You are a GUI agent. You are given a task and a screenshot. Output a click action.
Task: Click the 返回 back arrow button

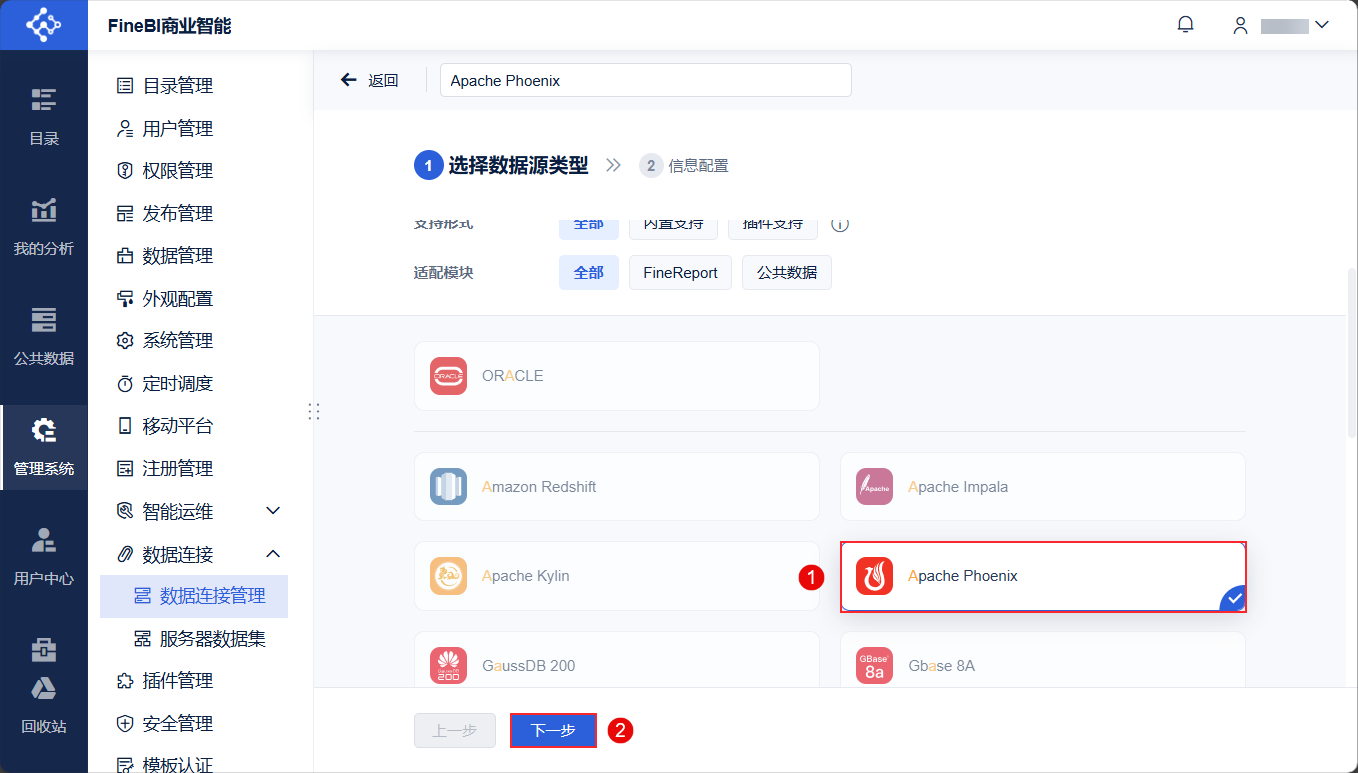369,81
